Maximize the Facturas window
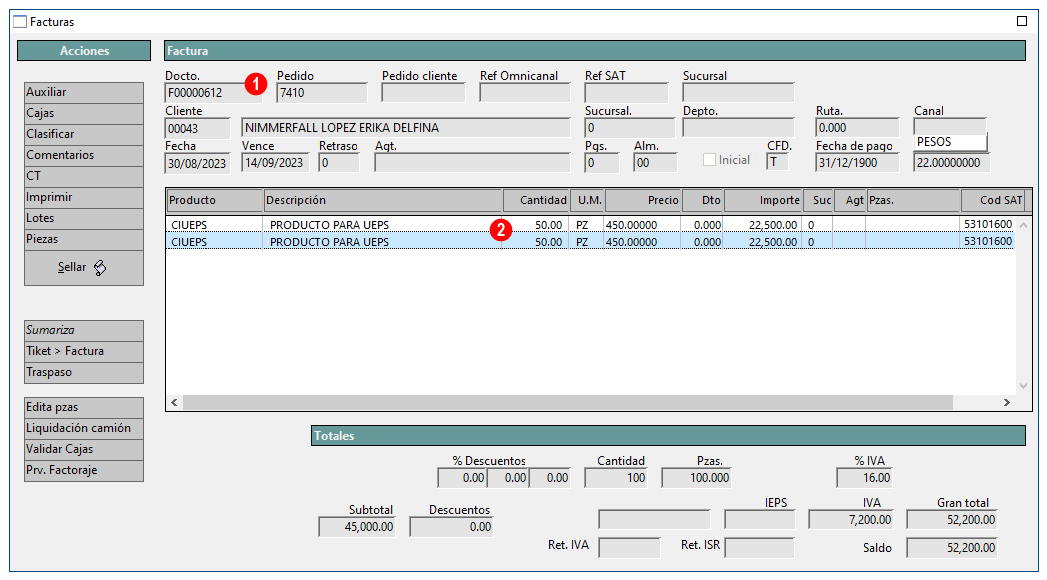This screenshot has height=580, width=1047. tap(1022, 21)
